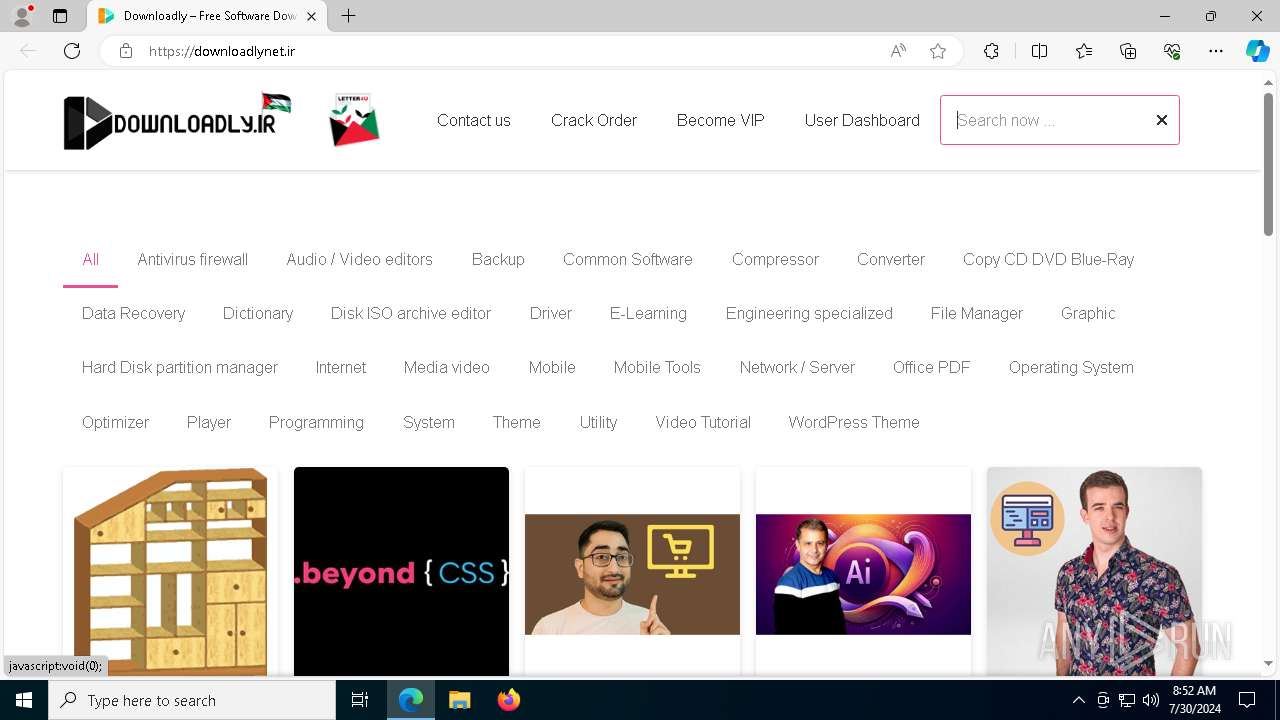This screenshot has width=1280, height=720.
Task: Open Windows Start menu
Action: (24, 700)
